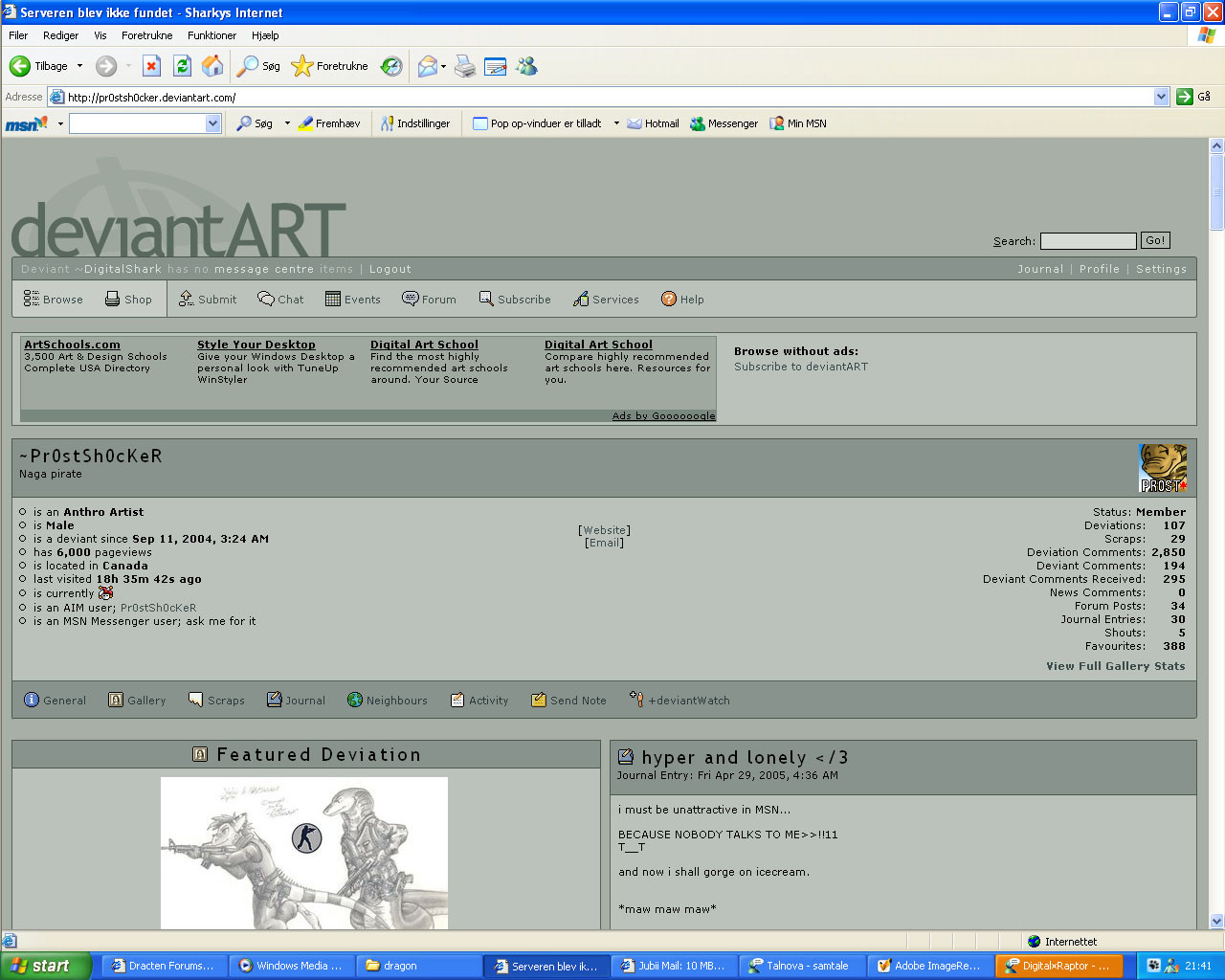Click the +deviantWatch button
Screen dimensions: 1225x980
click(x=679, y=701)
